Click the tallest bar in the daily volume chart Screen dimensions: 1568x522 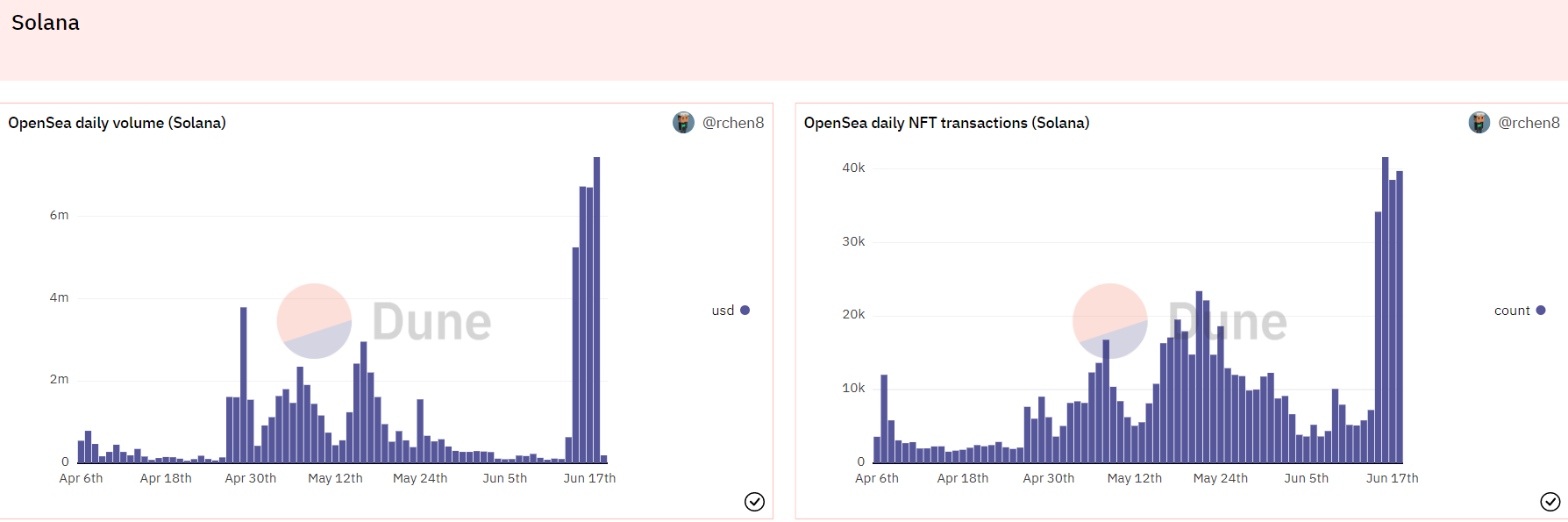(x=596, y=310)
